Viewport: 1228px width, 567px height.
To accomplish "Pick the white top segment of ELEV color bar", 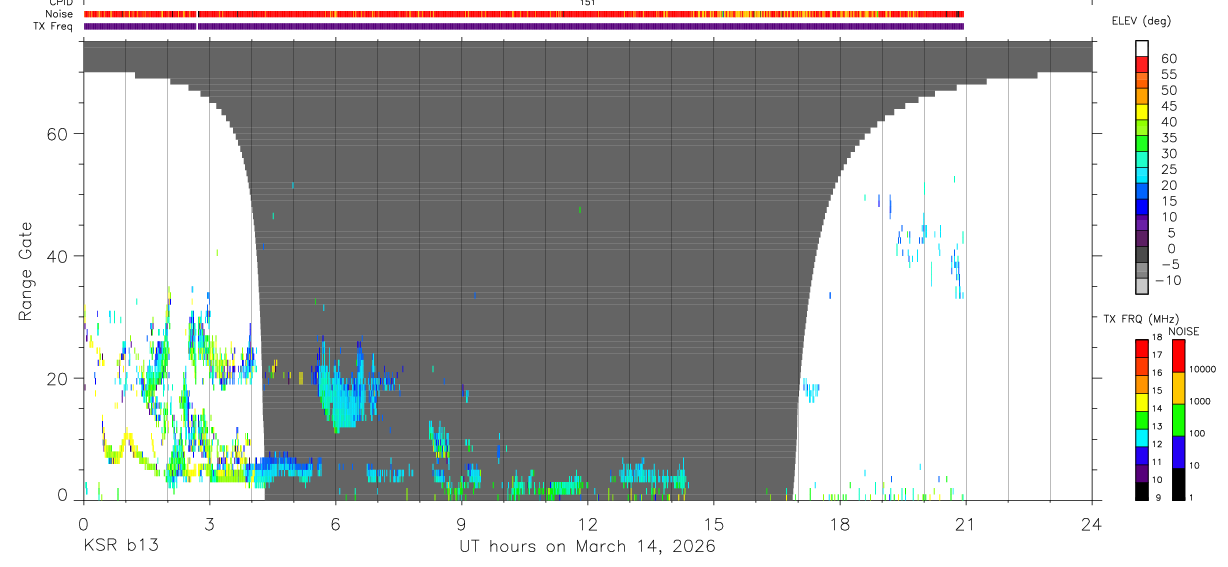I will 1142,49.
